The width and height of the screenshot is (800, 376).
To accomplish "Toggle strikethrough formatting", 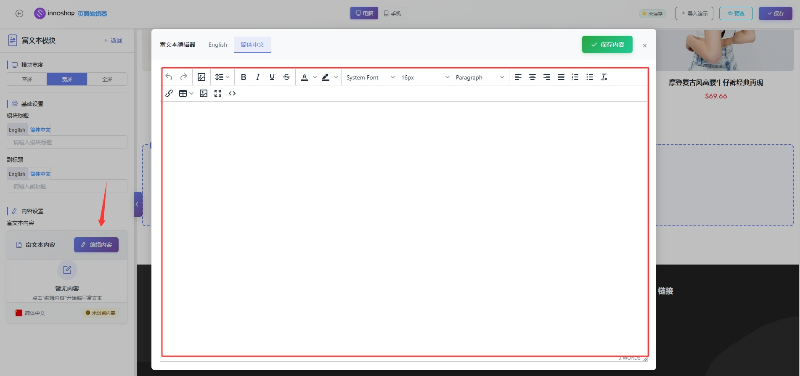I will 286,77.
